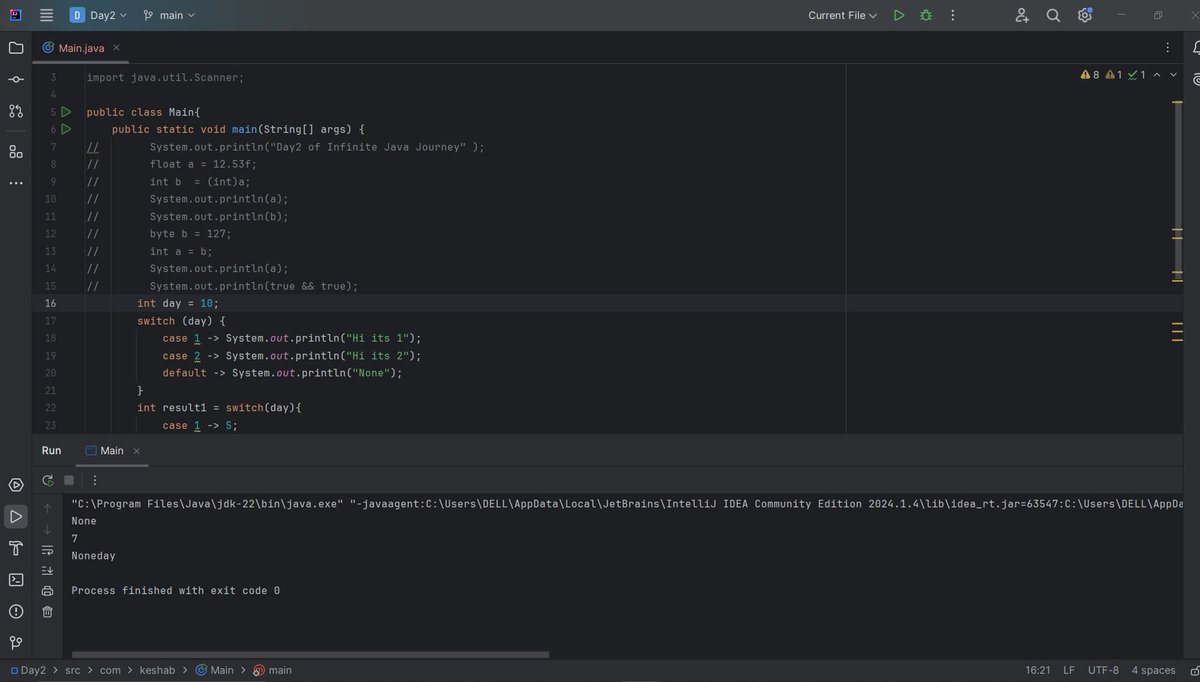Open the main branch dropdown
Screen dimensions: 1200x682
pyautogui.click(x=169, y=15)
